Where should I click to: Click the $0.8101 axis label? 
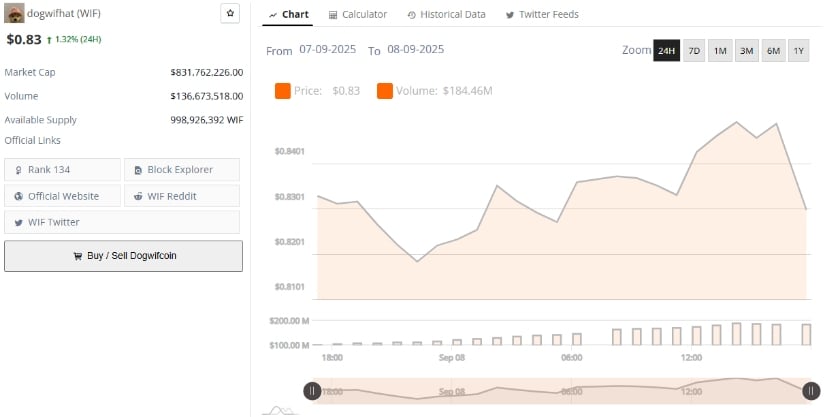point(289,287)
